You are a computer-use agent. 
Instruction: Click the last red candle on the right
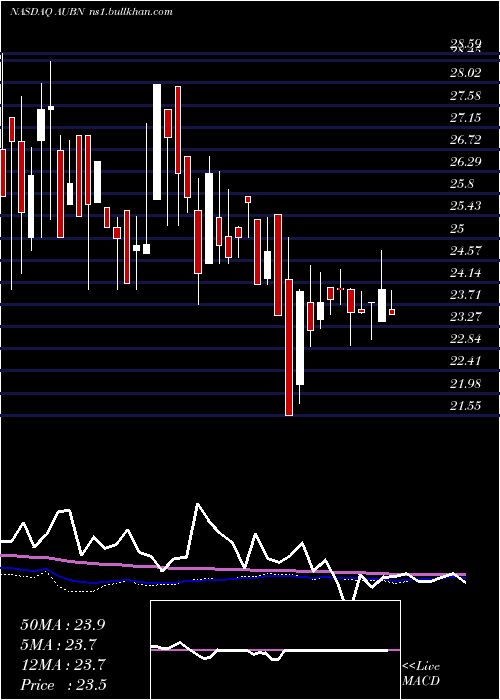coord(392,312)
